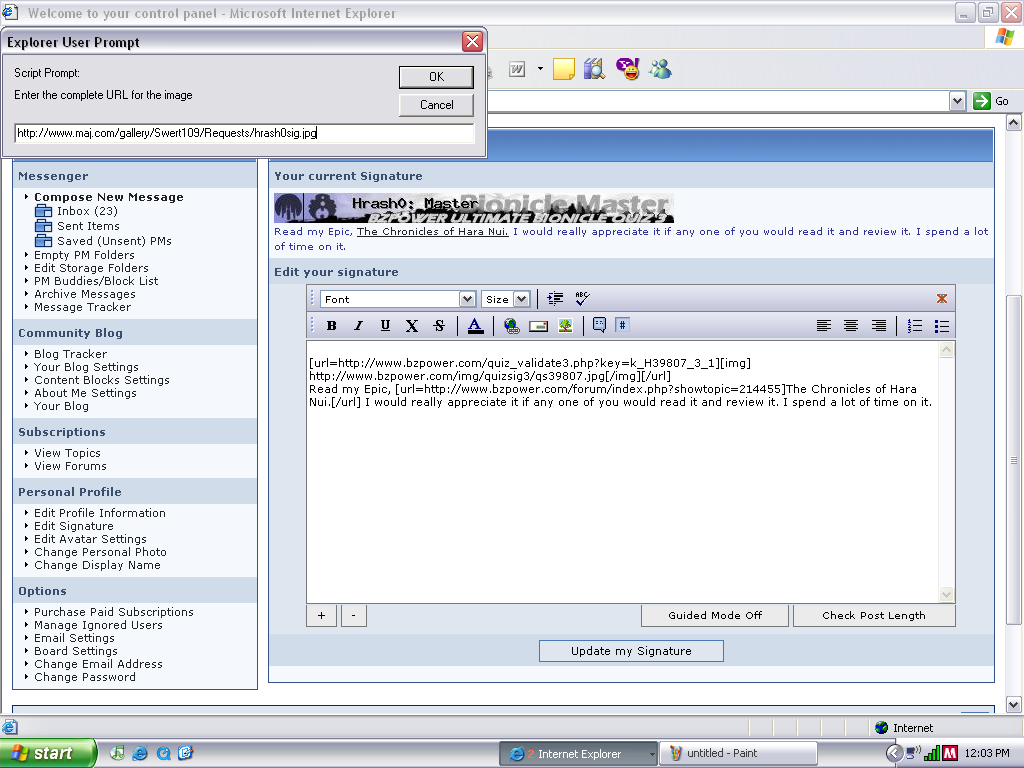Insert a hyperlink with the globe icon
1024x768 pixels.
click(x=513, y=325)
